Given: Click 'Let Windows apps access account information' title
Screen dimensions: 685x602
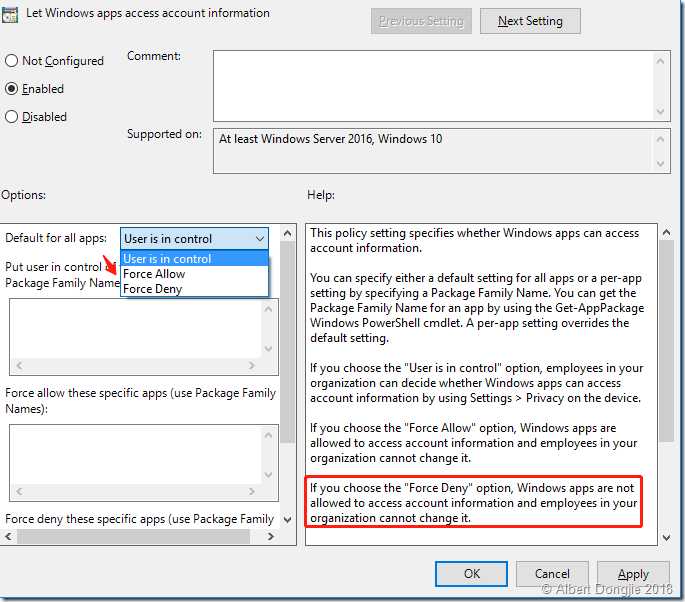Looking at the screenshot, I should click(x=148, y=13).
